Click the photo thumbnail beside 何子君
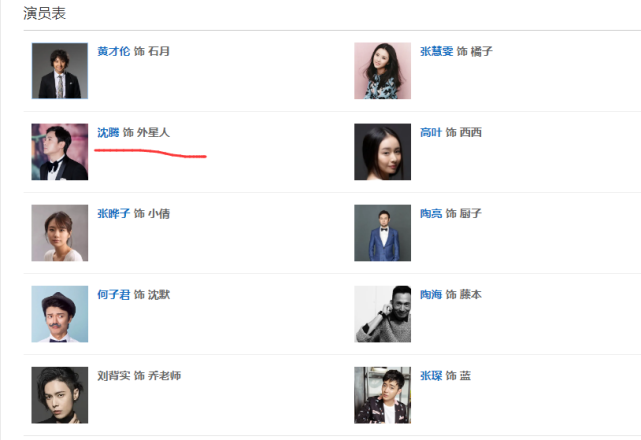Image resolution: width=641 pixels, height=440 pixels. pyautogui.click(x=60, y=314)
